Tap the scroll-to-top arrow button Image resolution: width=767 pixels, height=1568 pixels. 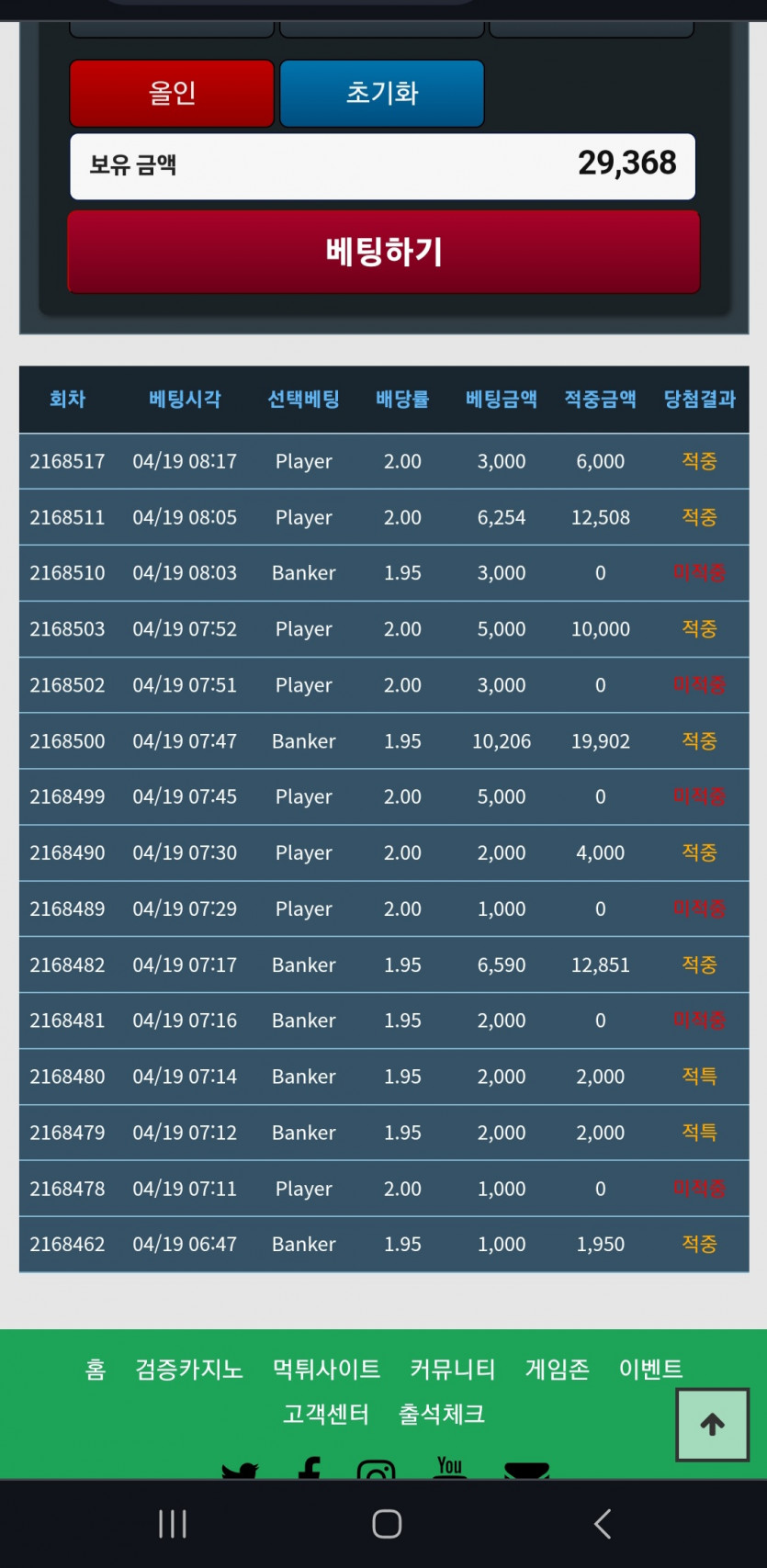pos(713,1424)
